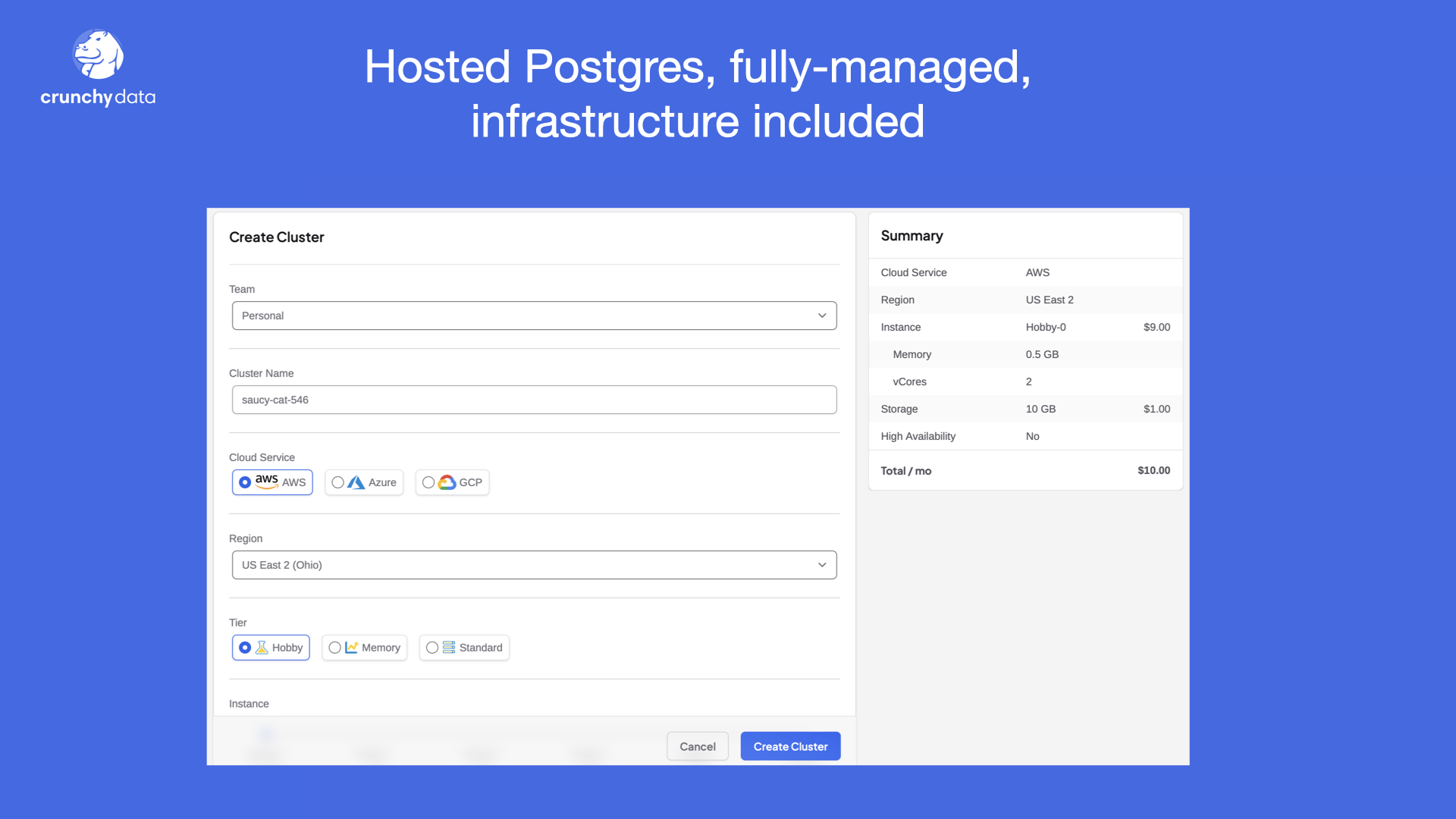Click the Cluster Name field label
1456x819 pixels.
pyautogui.click(x=261, y=373)
